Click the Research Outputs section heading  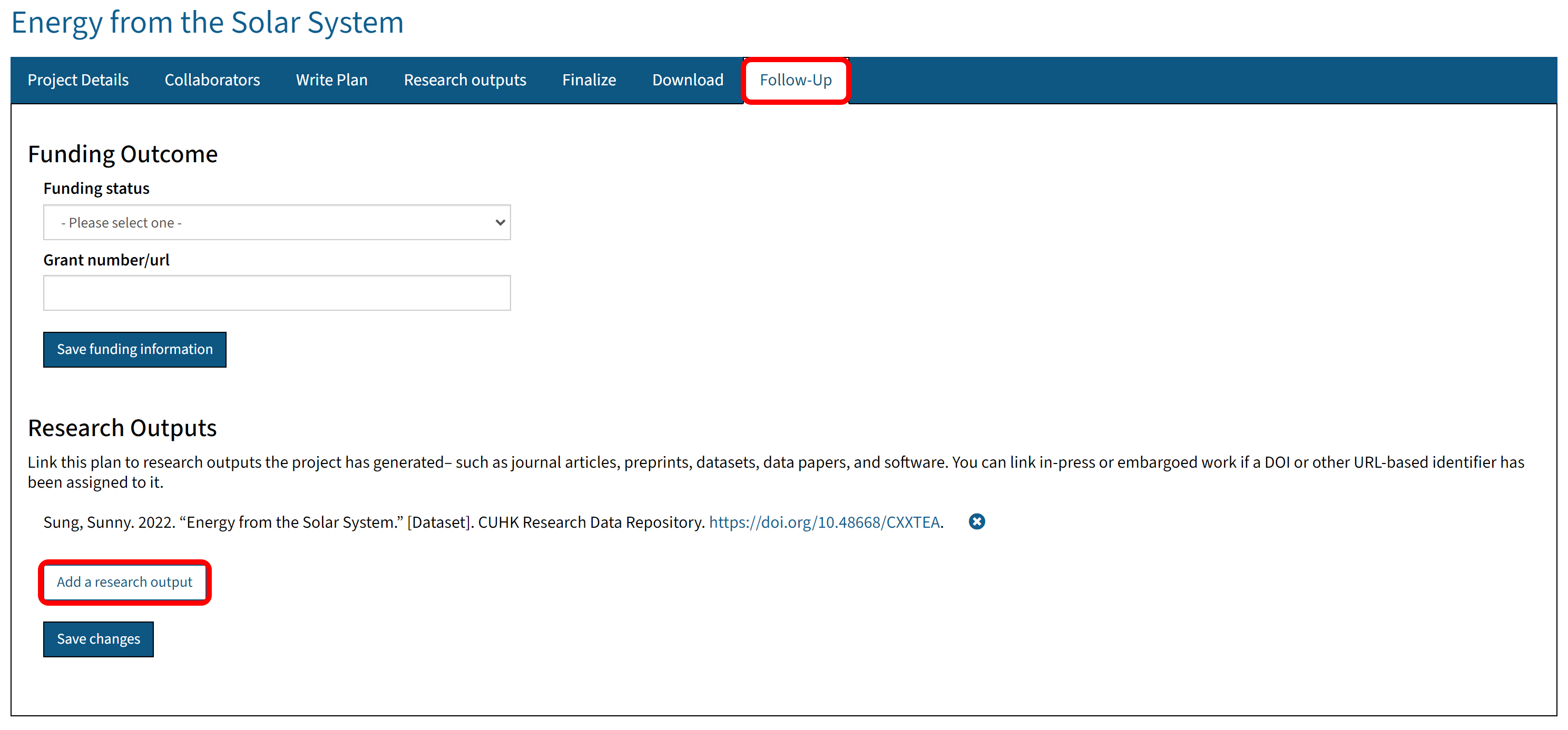(x=122, y=428)
